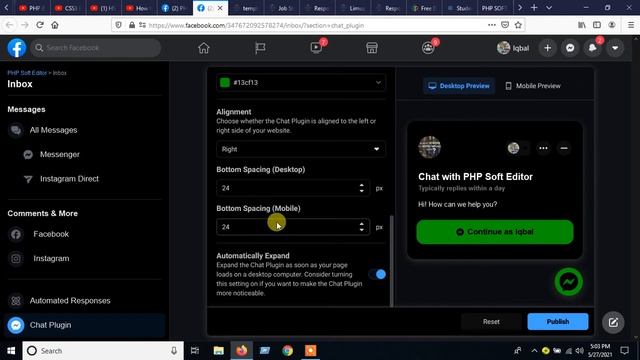This screenshot has width=640, height=360.
Task: Open the Account arrow menu
Action: tap(615, 48)
